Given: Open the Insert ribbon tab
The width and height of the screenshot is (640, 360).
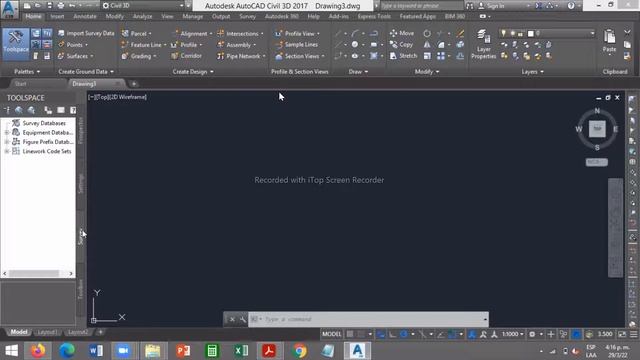Looking at the screenshot, I should 58,17.
